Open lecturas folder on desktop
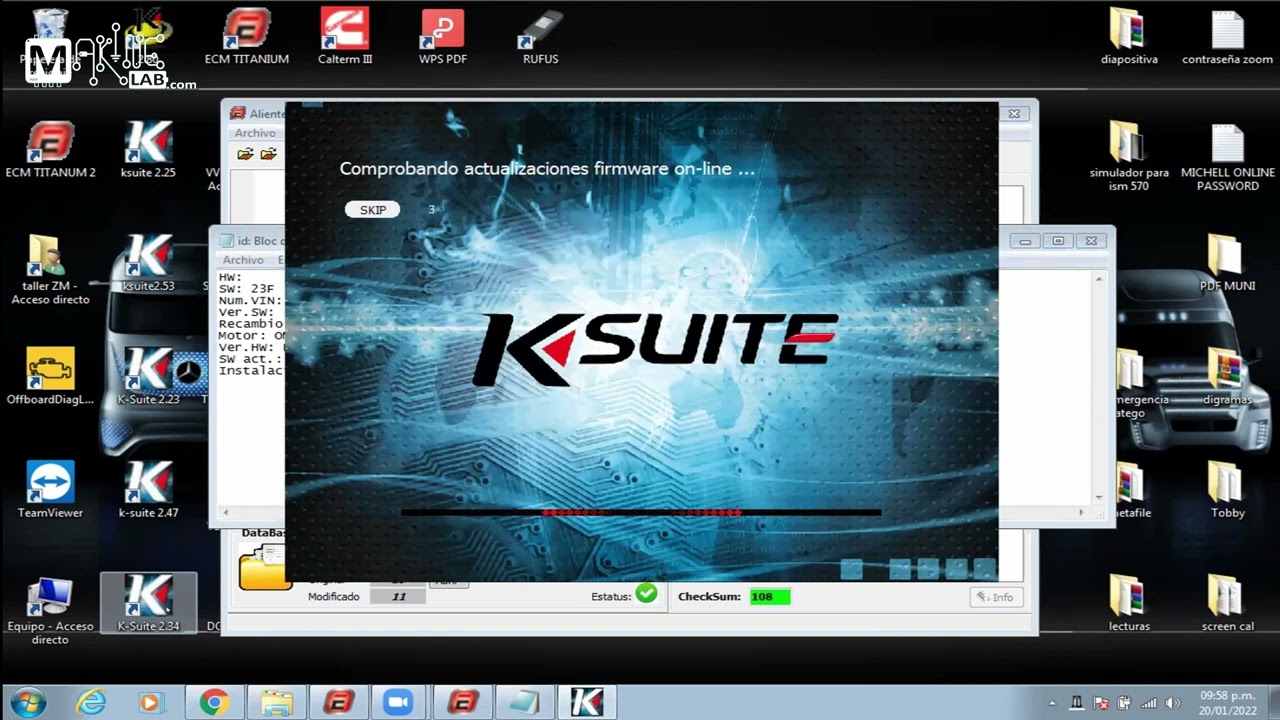This screenshot has width=1280, height=720. coord(1129,603)
